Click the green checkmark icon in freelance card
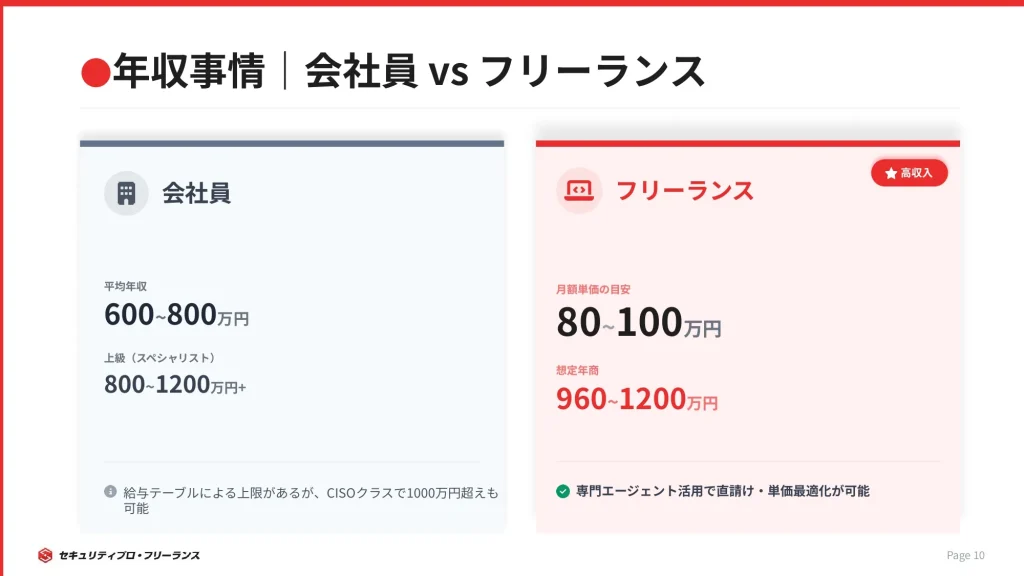 coord(563,491)
